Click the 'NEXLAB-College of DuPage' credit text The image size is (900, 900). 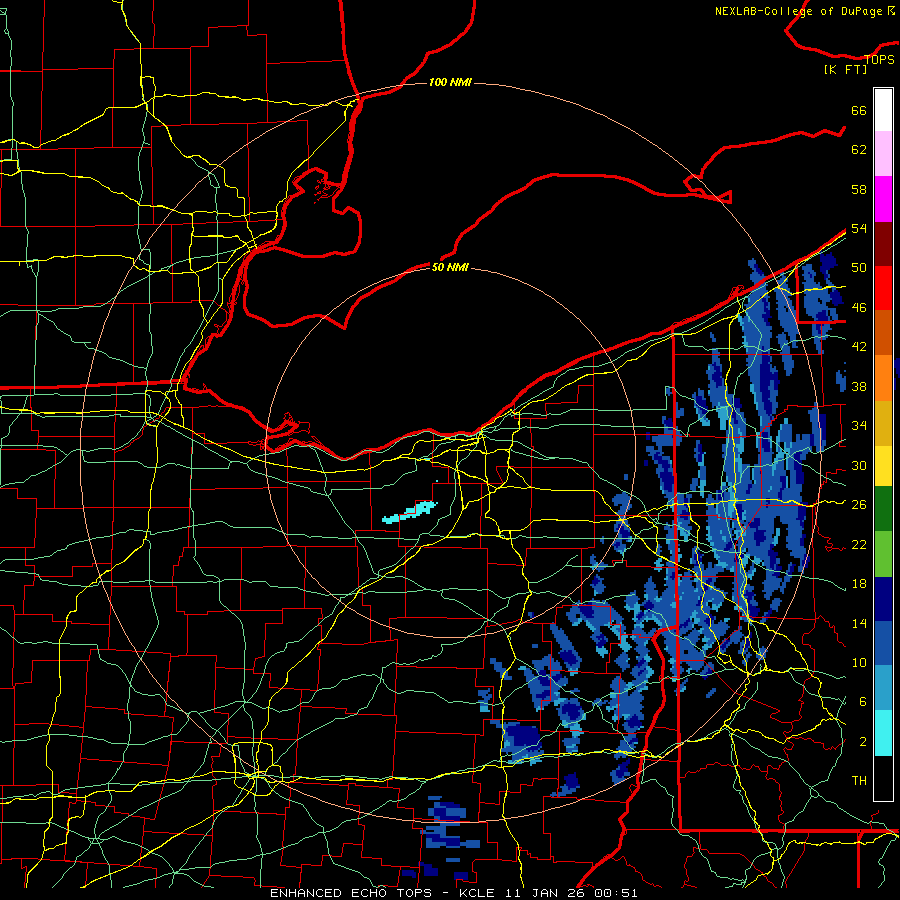click(799, 11)
